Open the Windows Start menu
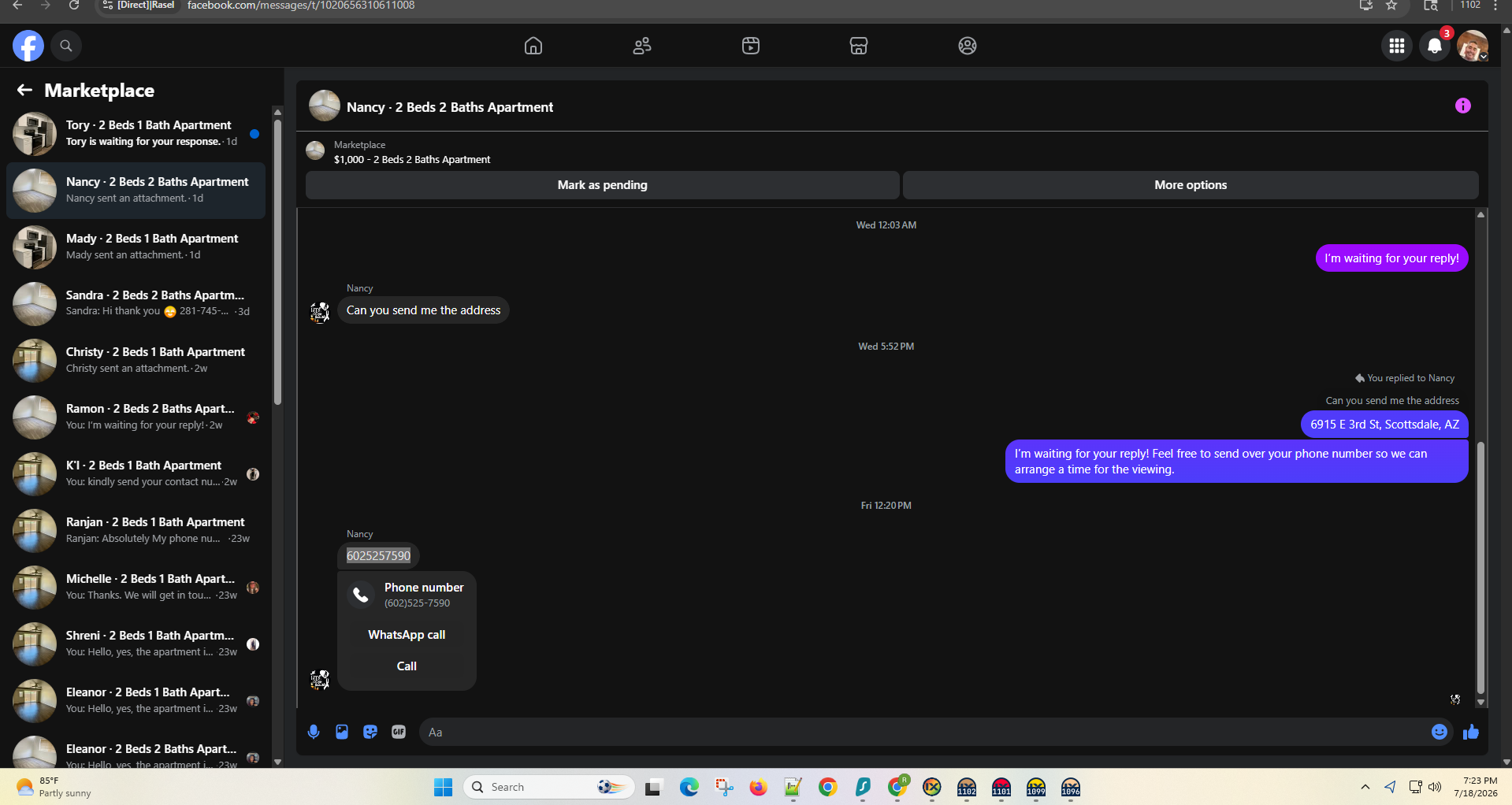Image resolution: width=1512 pixels, height=805 pixels. pos(444,787)
